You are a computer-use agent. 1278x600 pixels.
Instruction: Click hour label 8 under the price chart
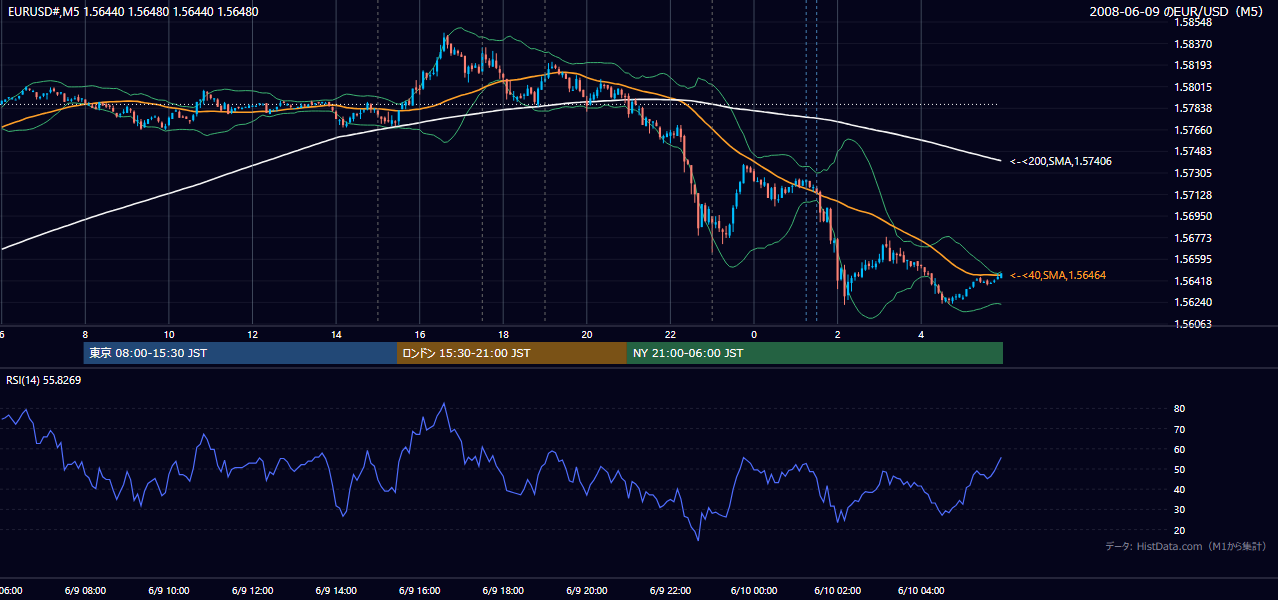coord(85,334)
